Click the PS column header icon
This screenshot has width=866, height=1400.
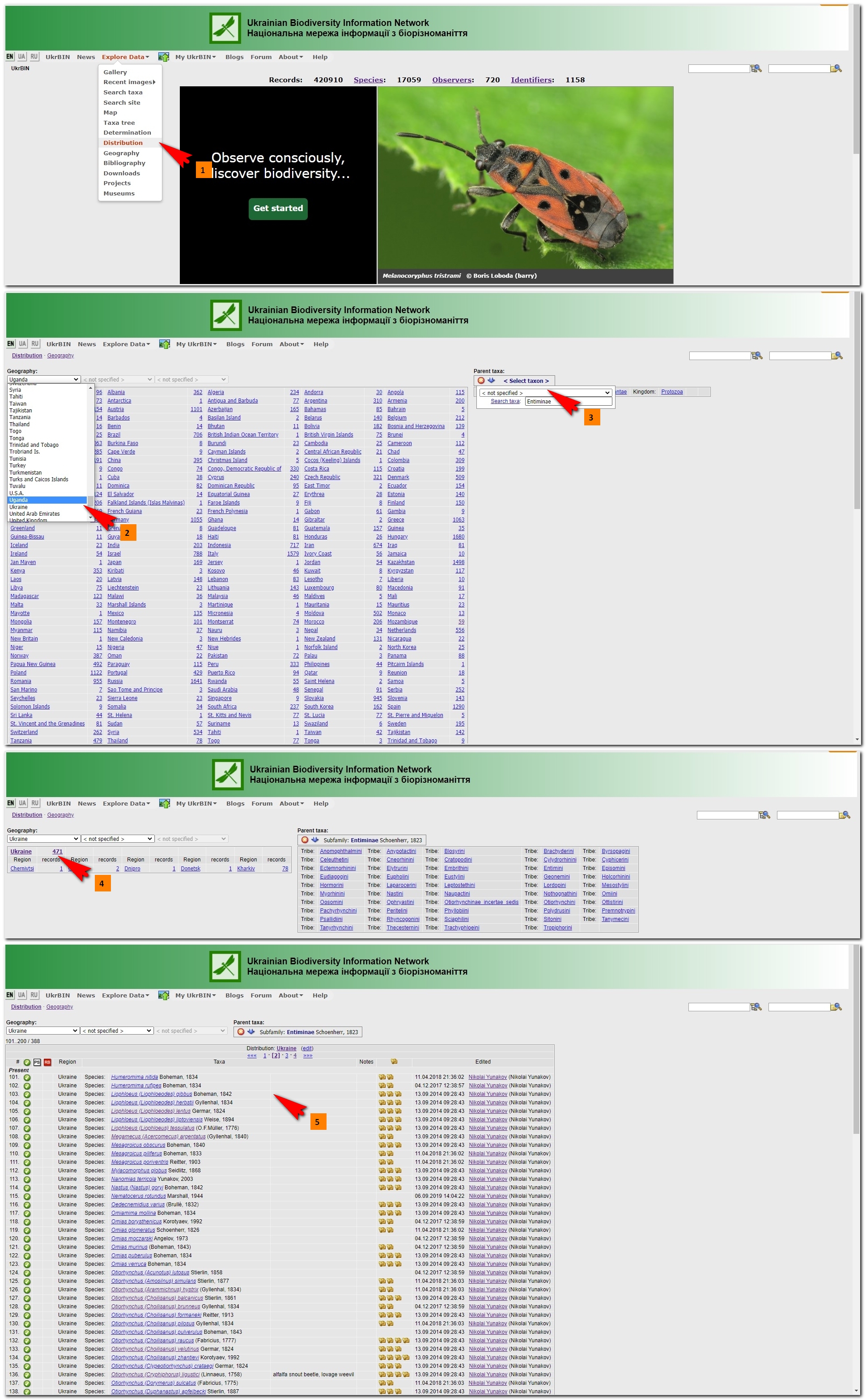[37, 1062]
